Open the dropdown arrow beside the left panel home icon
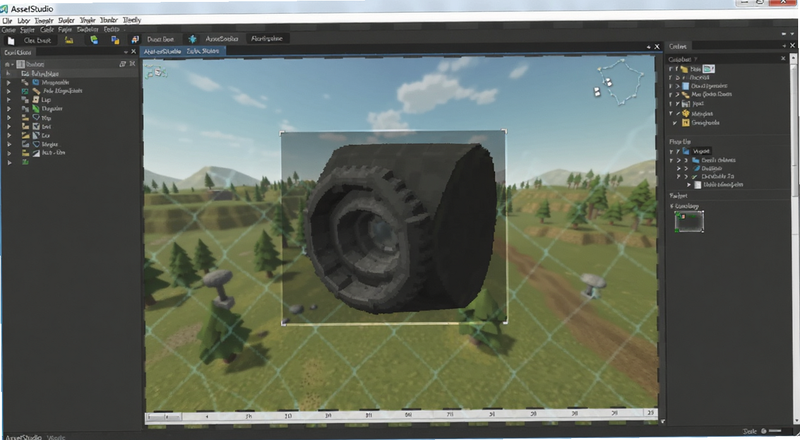Screen dimensions: 800x440 click(x=13, y=64)
